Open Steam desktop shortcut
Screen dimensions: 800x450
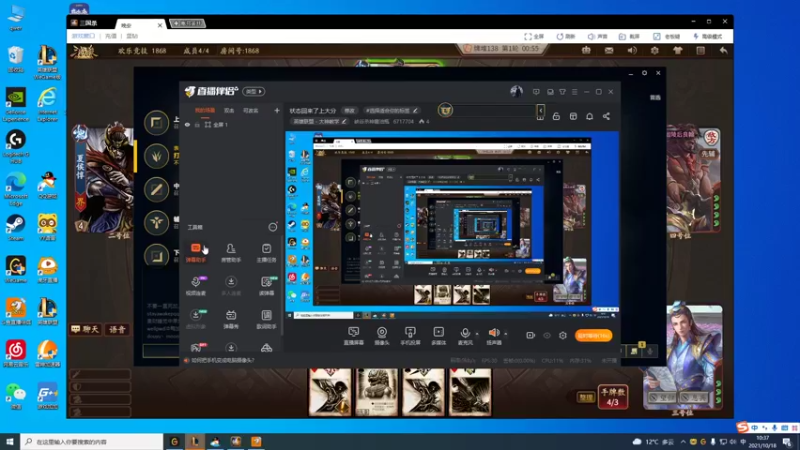pyautogui.click(x=16, y=228)
